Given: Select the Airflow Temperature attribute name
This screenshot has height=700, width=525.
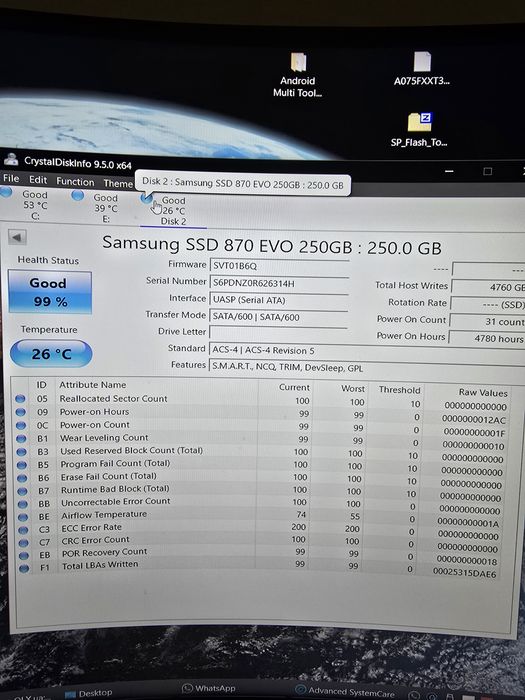Looking at the screenshot, I should coord(104,515).
